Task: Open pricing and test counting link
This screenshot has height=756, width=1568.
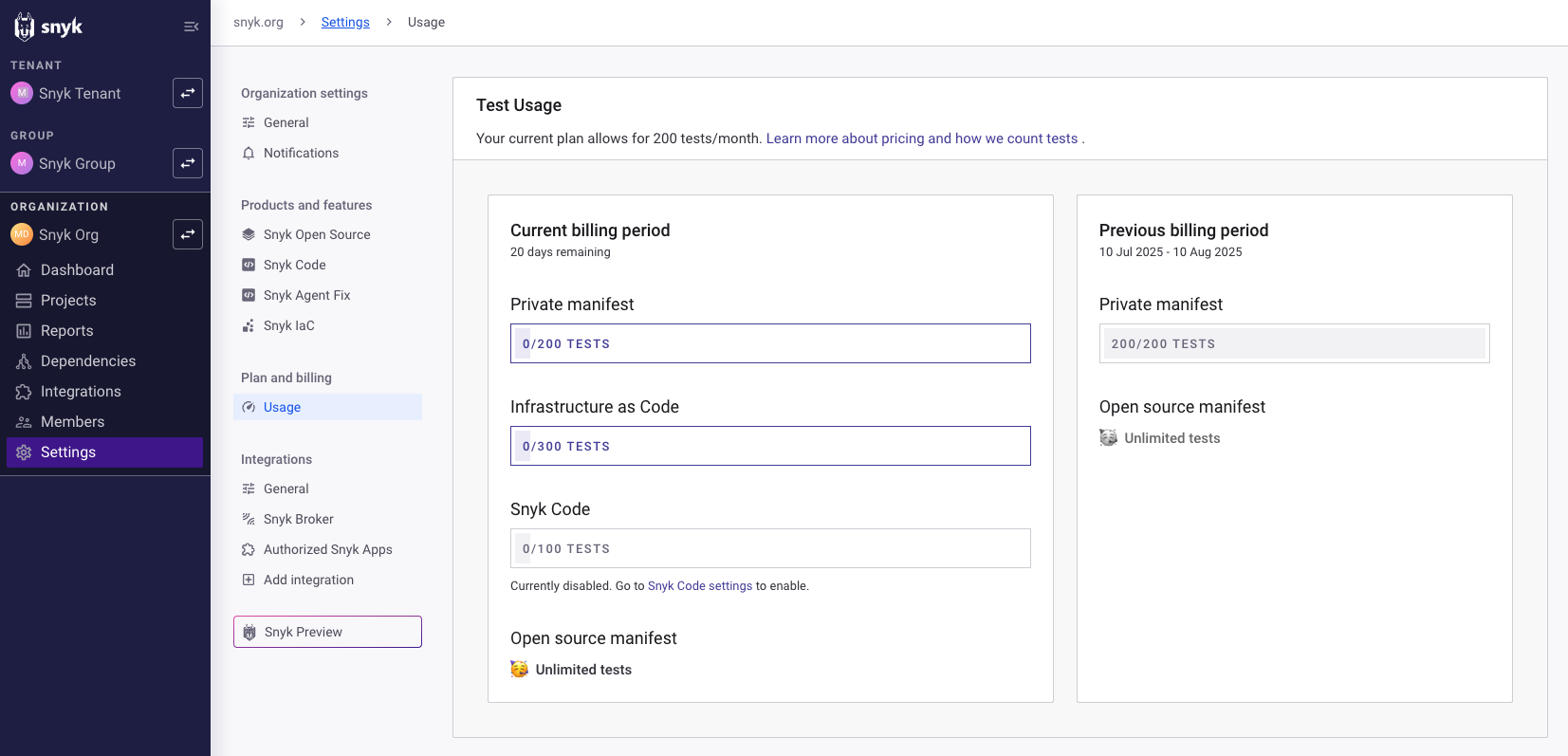Action: coord(921,138)
